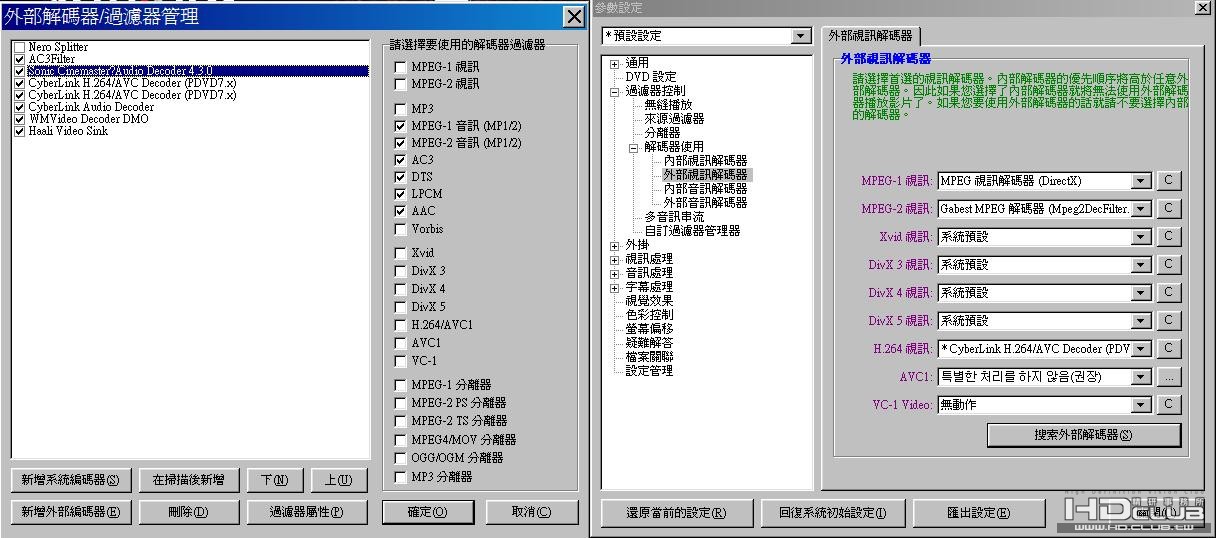The width and height of the screenshot is (1216, 538).
Task: Switch to the 外部視訊解碼器 tab
Action: 870,35
